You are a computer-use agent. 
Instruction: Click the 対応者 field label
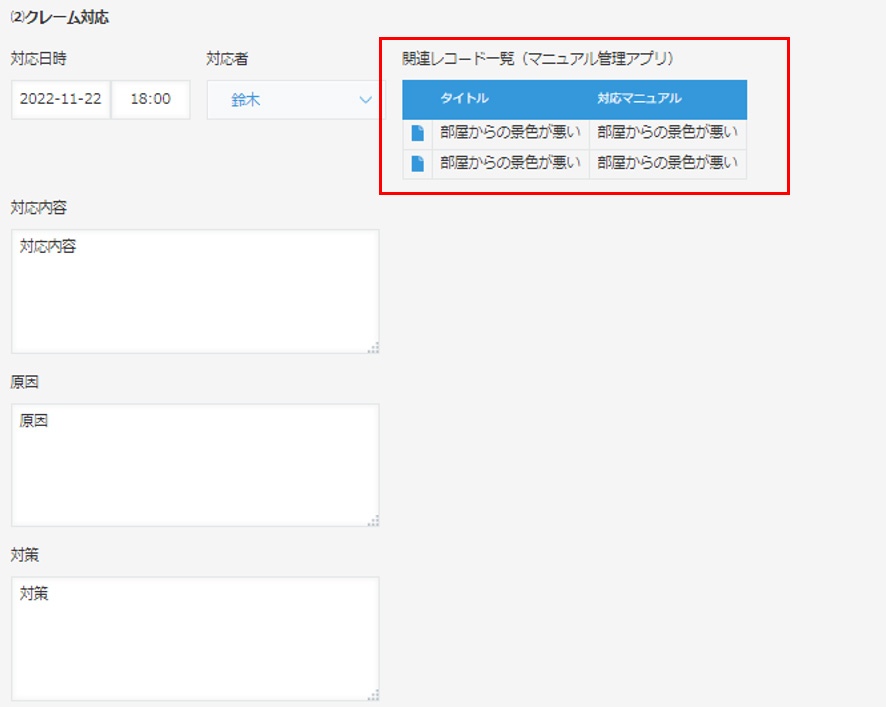(x=227, y=59)
